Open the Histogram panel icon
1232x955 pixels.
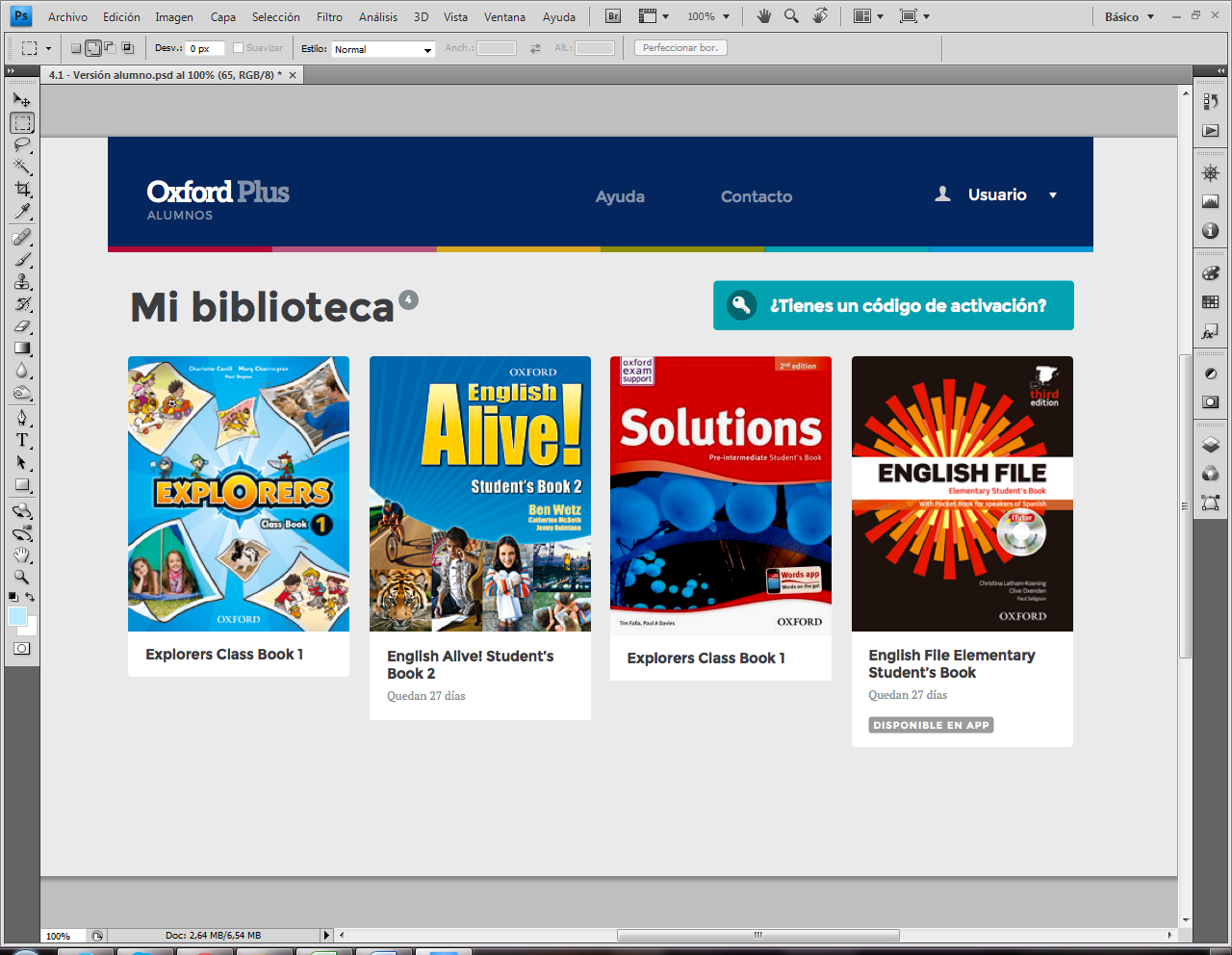(1211, 202)
